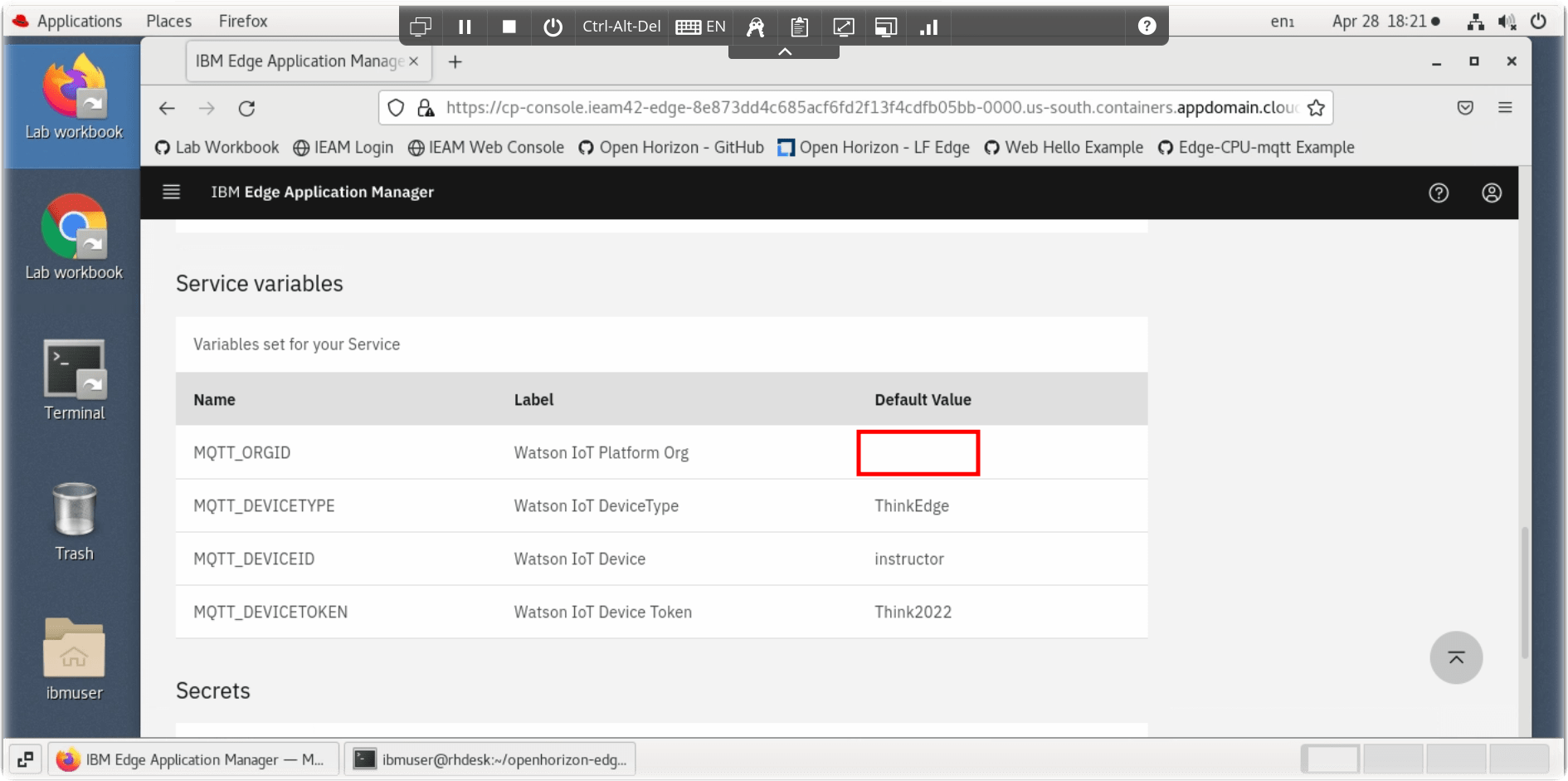The image size is (1568, 781).
Task: Reload the page with the refresh icon
Action: [246, 108]
